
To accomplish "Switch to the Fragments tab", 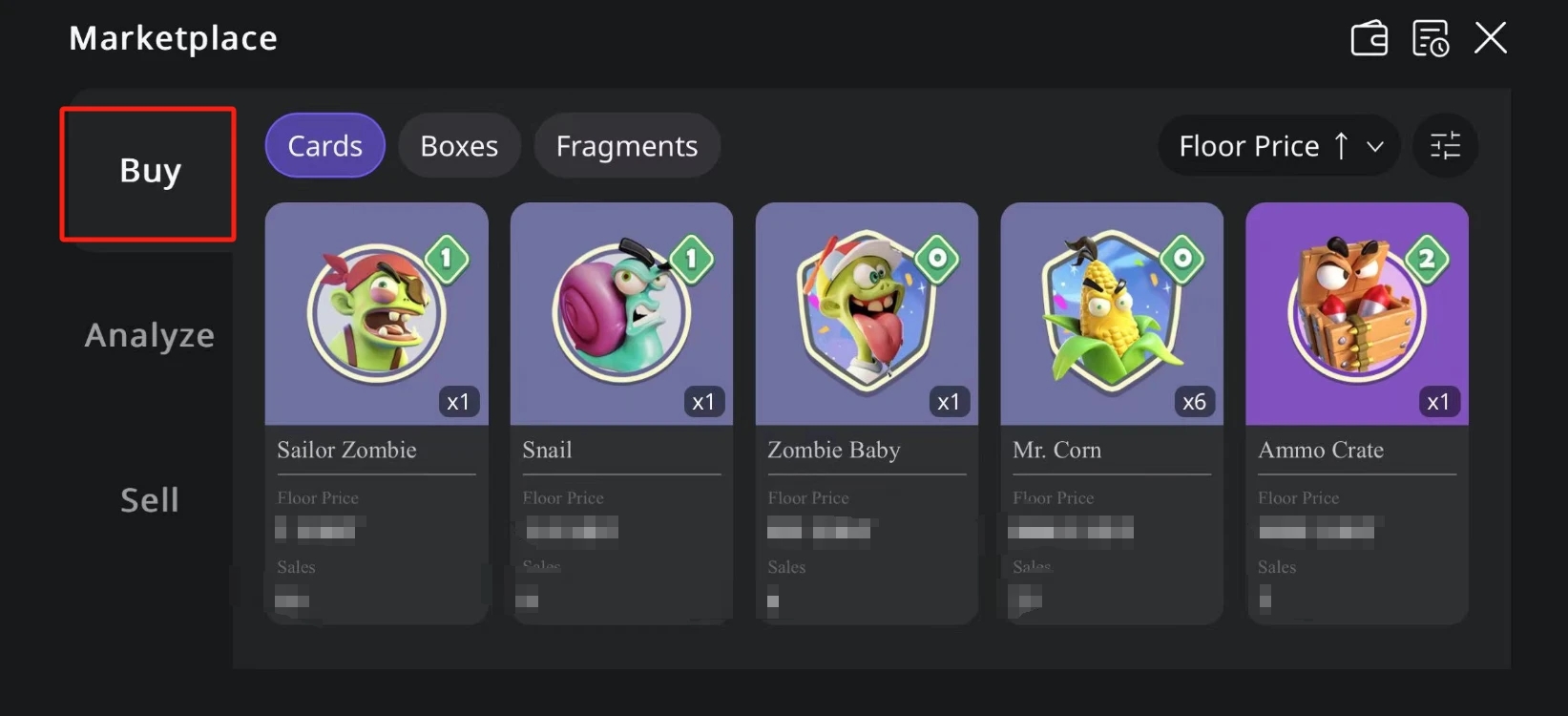I will coord(627,146).
